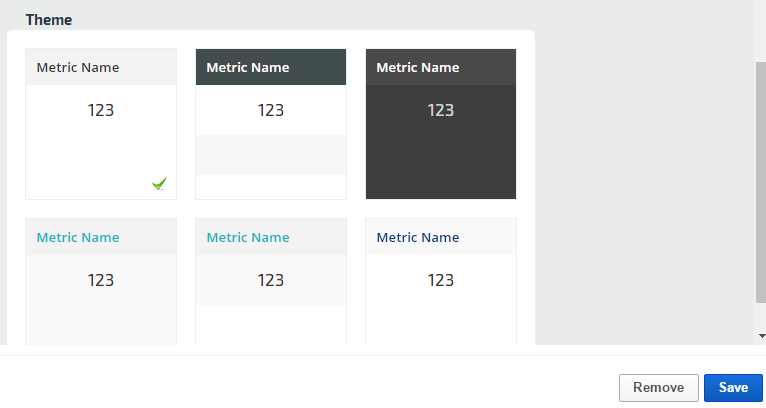
Task: Click 123 value in the checkmarked theme
Action: tap(101, 110)
